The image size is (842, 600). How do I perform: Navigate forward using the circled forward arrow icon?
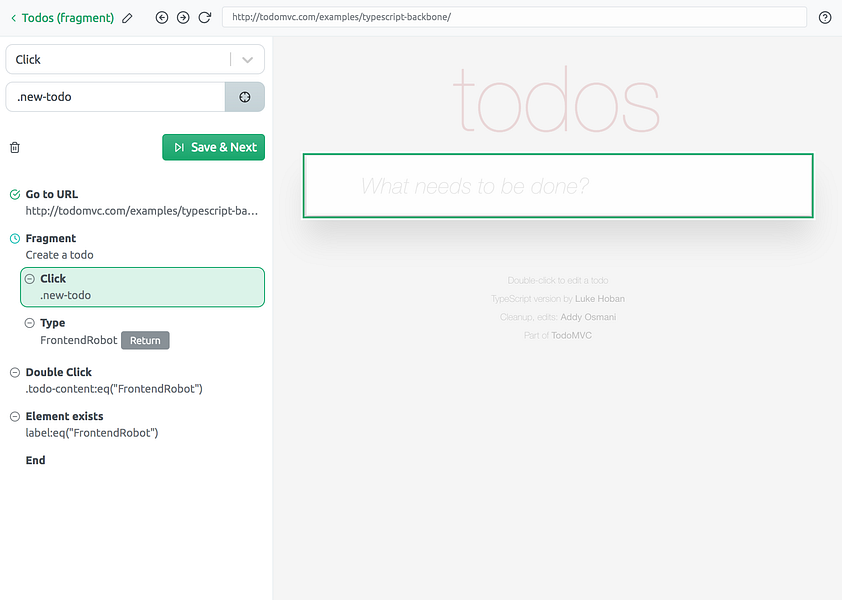point(183,17)
